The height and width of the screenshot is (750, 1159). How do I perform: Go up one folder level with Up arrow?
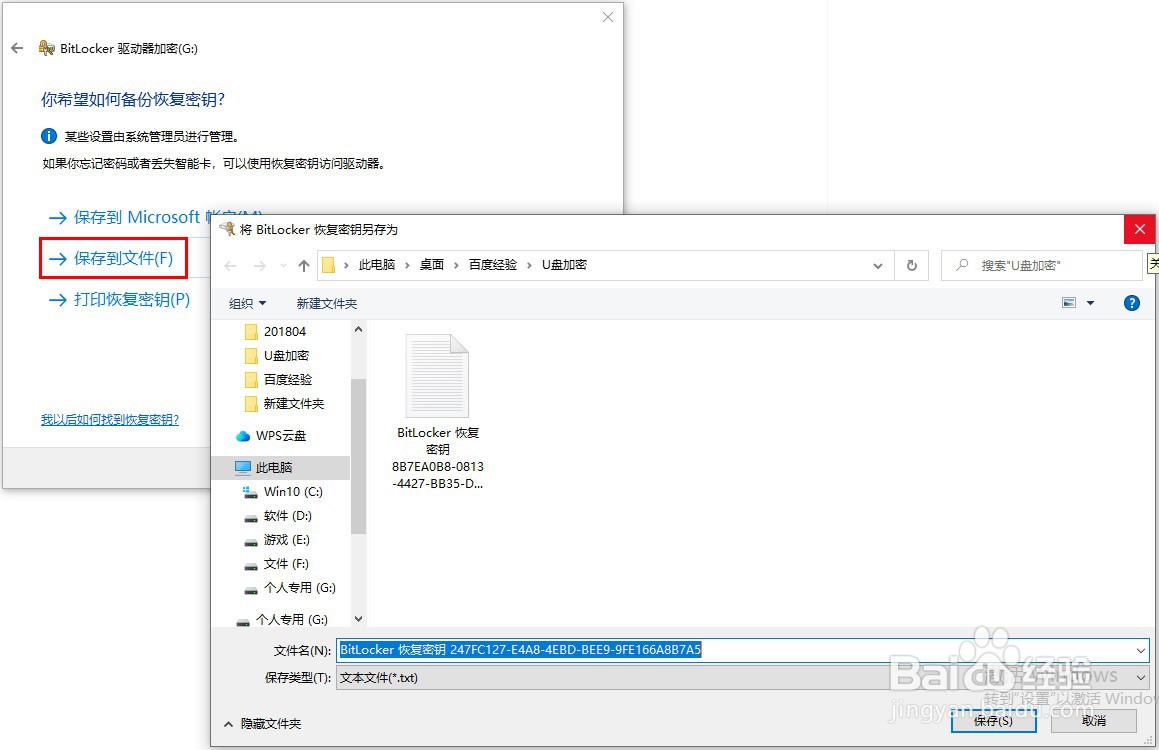pyautogui.click(x=304, y=265)
